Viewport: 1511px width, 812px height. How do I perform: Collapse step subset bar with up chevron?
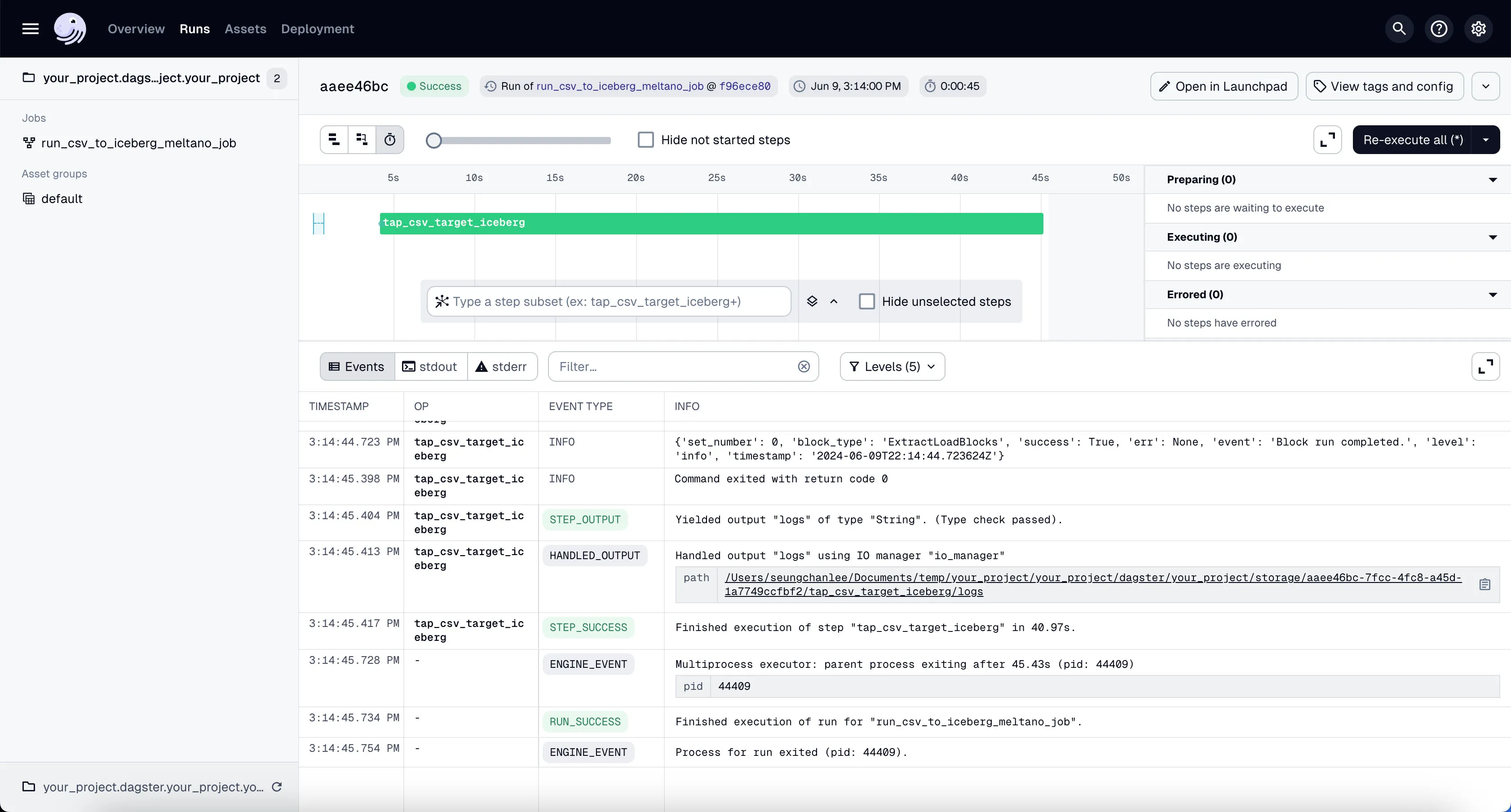tap(834, 301)
